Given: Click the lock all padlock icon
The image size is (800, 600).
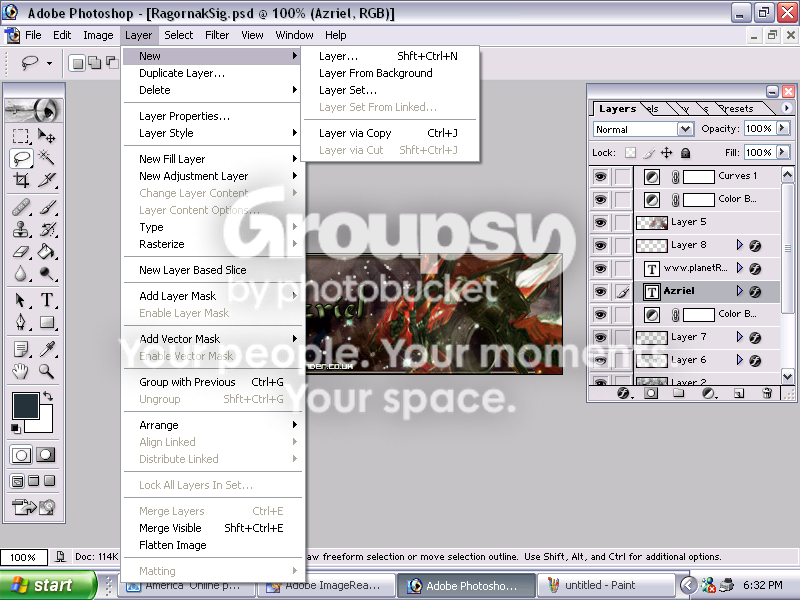Looking at the screenshot, I should 686,153.
